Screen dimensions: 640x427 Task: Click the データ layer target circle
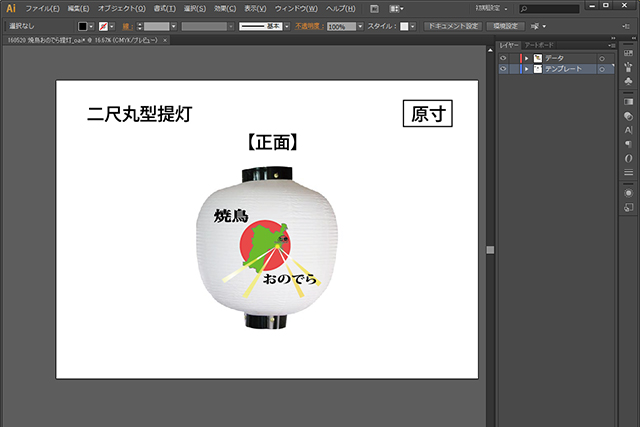click(602, 58)
